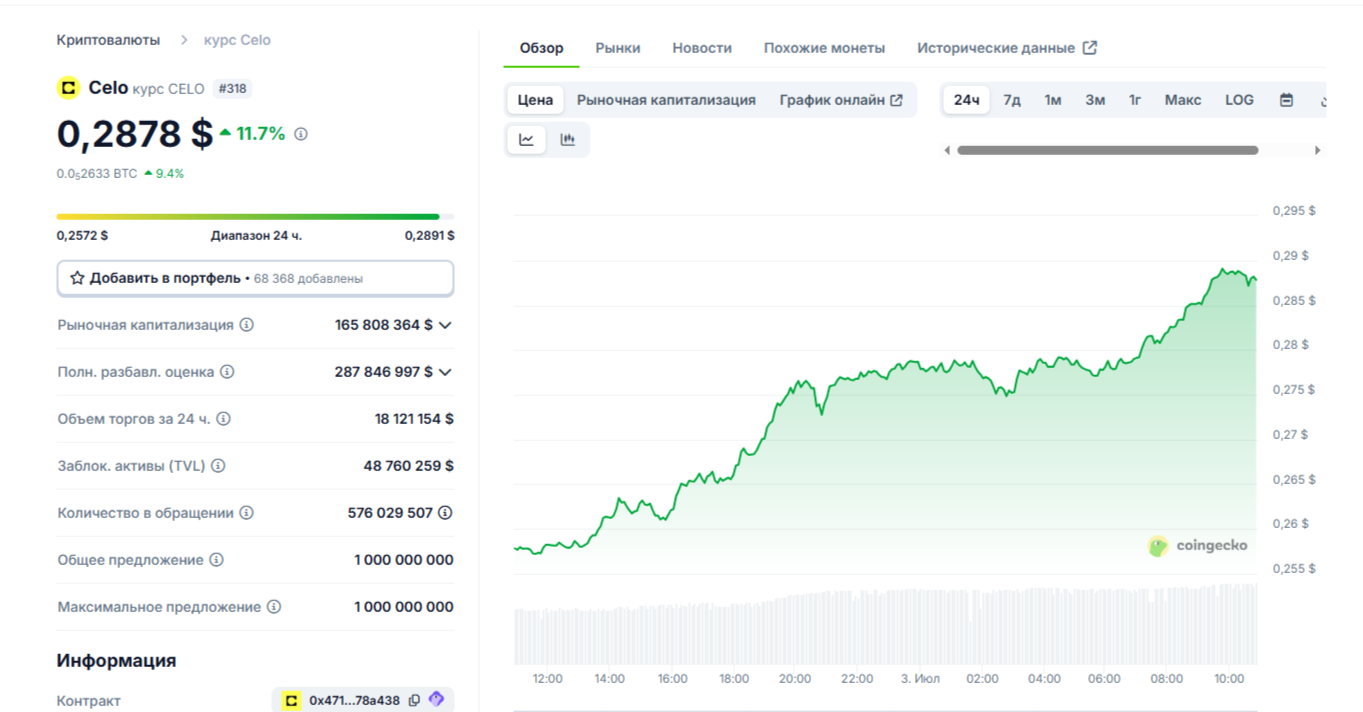Open the Новости tab

pyautogui.click(x=702, y=48)
